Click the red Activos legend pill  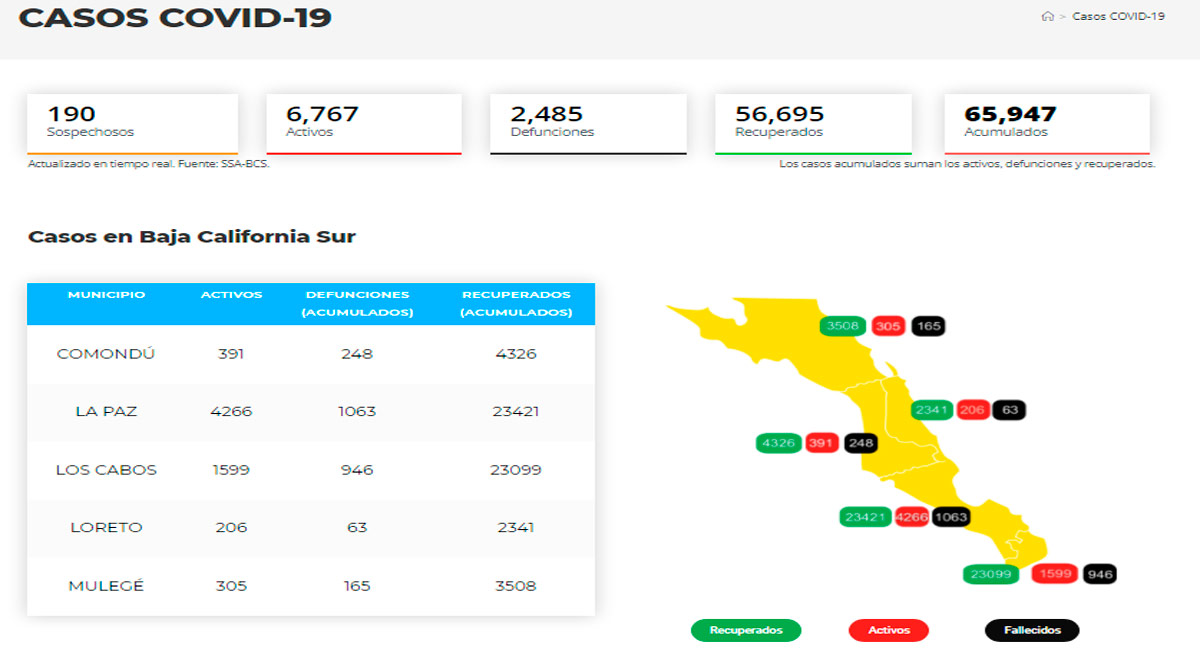[888, 630]
